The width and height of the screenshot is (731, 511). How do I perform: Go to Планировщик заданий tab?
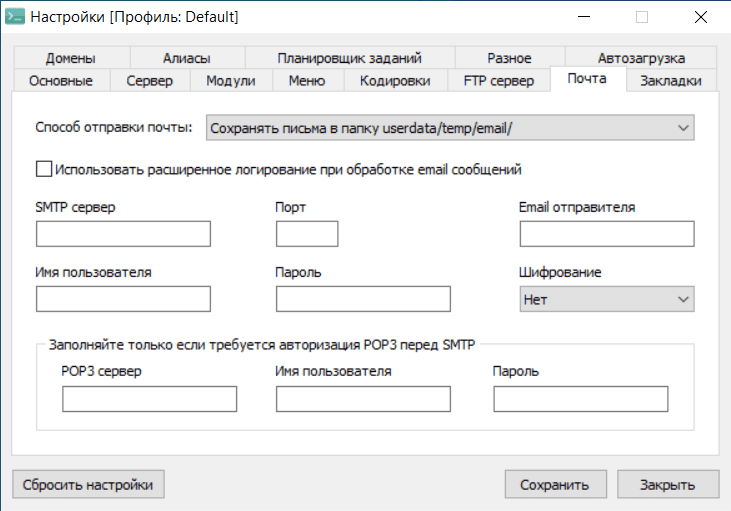(350, 58)
